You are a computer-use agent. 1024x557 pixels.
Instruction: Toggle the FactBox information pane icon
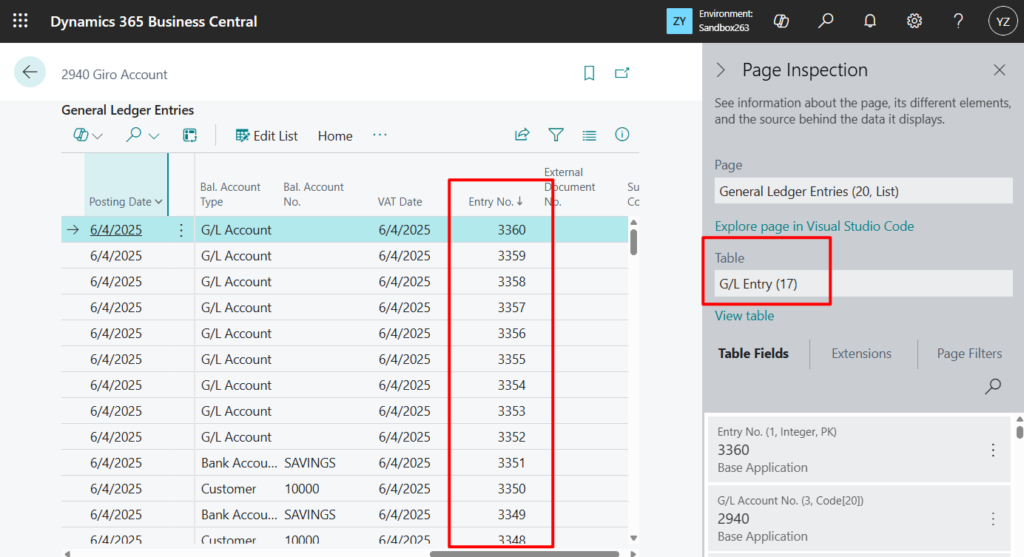tap(622, 135)
